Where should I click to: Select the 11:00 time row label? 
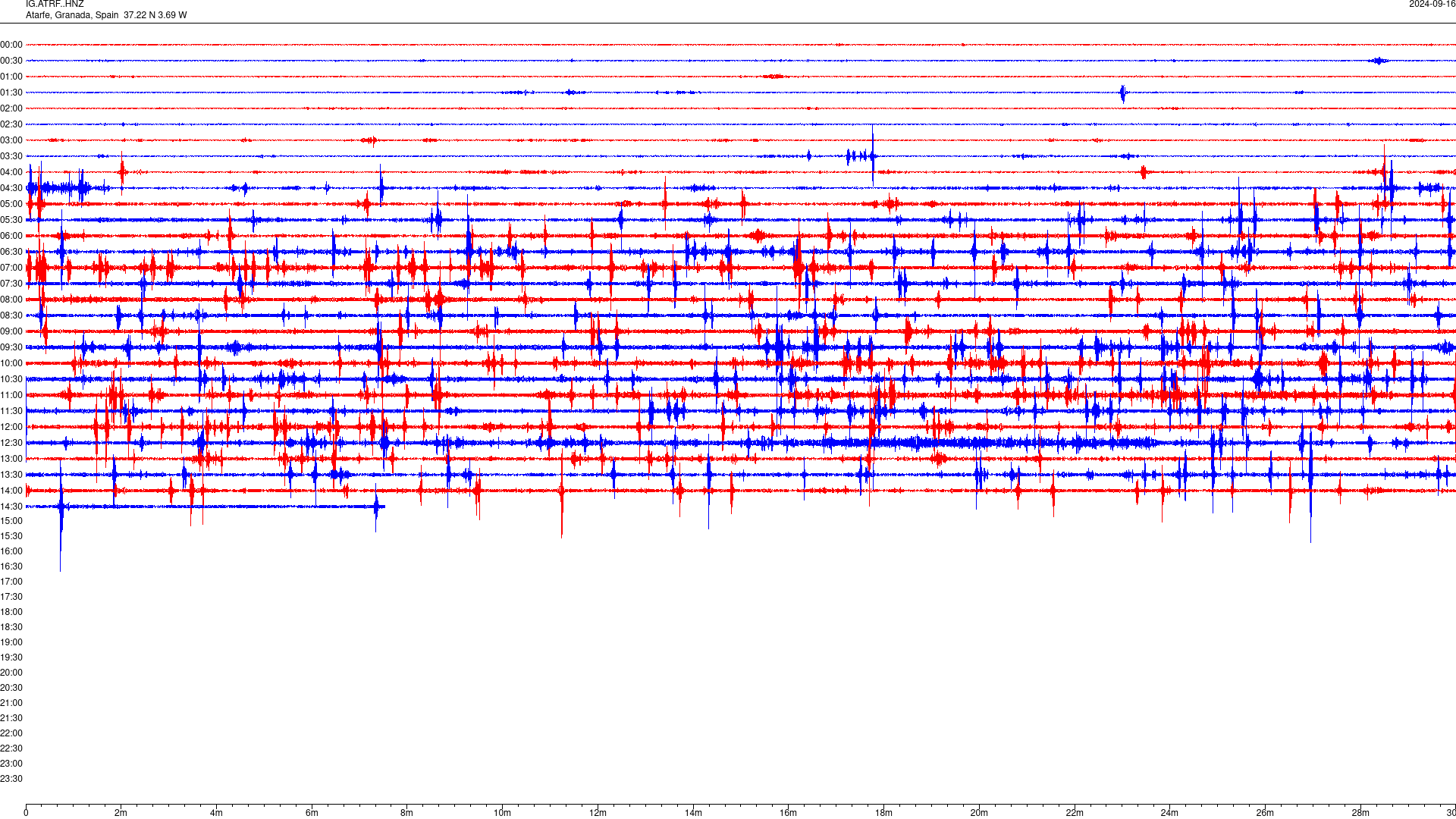(11, 395)
